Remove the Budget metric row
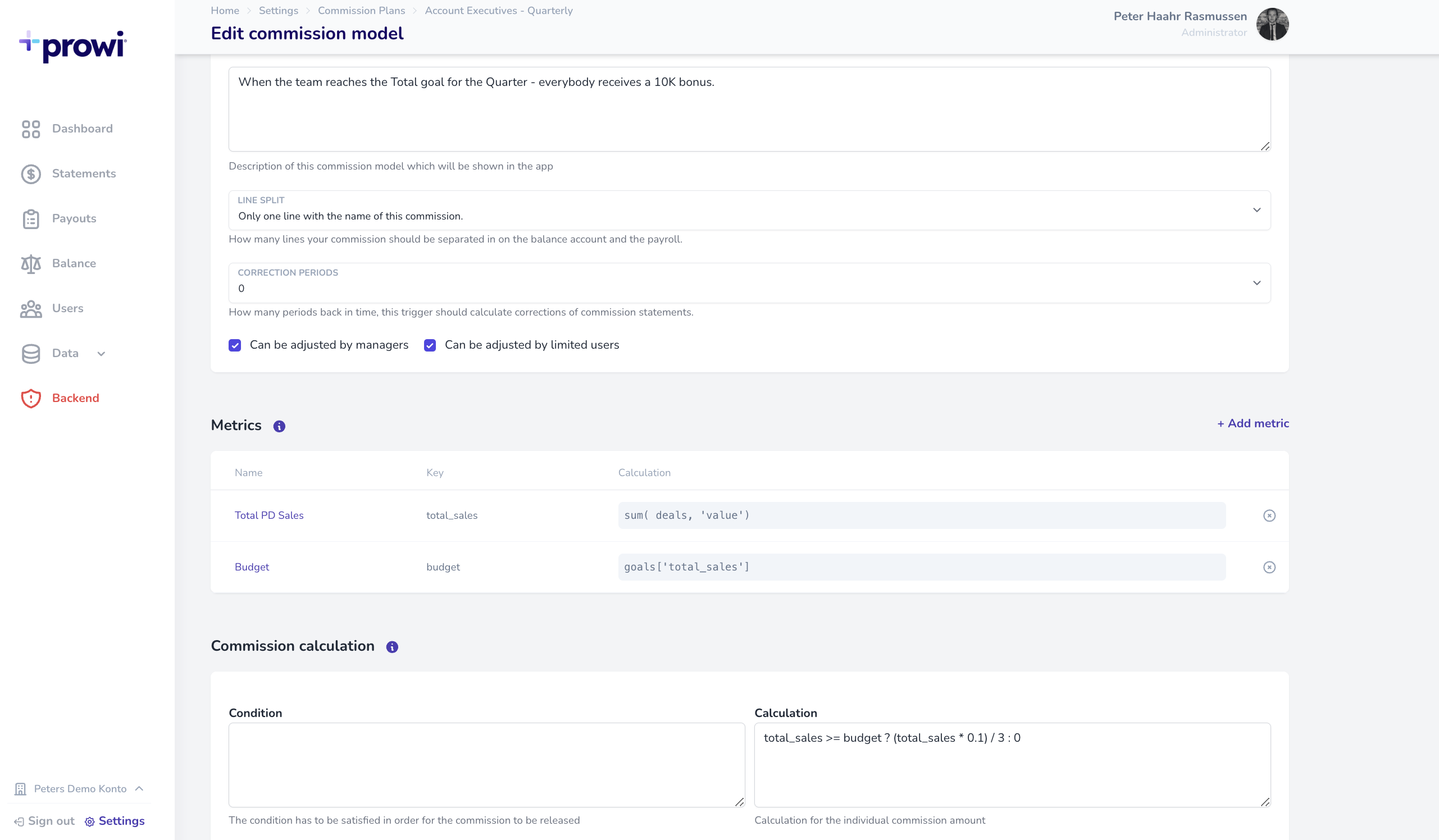 pos(1269,567)
